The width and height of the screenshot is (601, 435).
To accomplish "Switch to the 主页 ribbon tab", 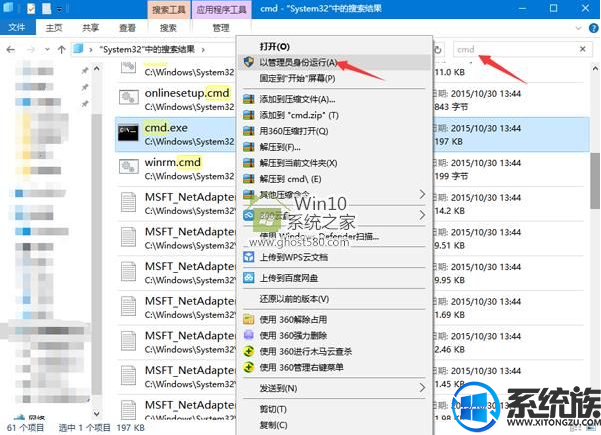I will coord(54,28).
